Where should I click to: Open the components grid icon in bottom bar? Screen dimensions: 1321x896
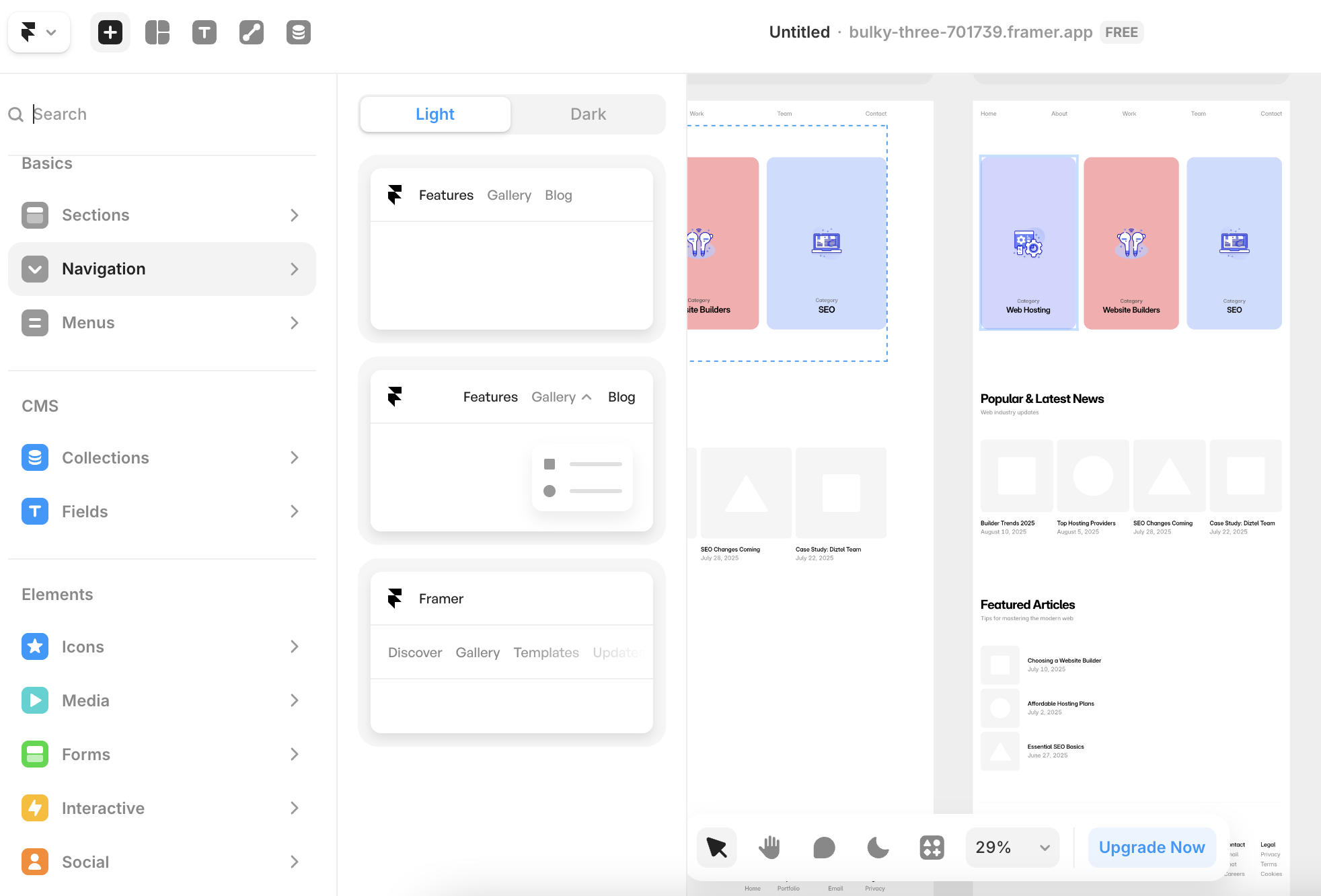(x=932, y=848)
